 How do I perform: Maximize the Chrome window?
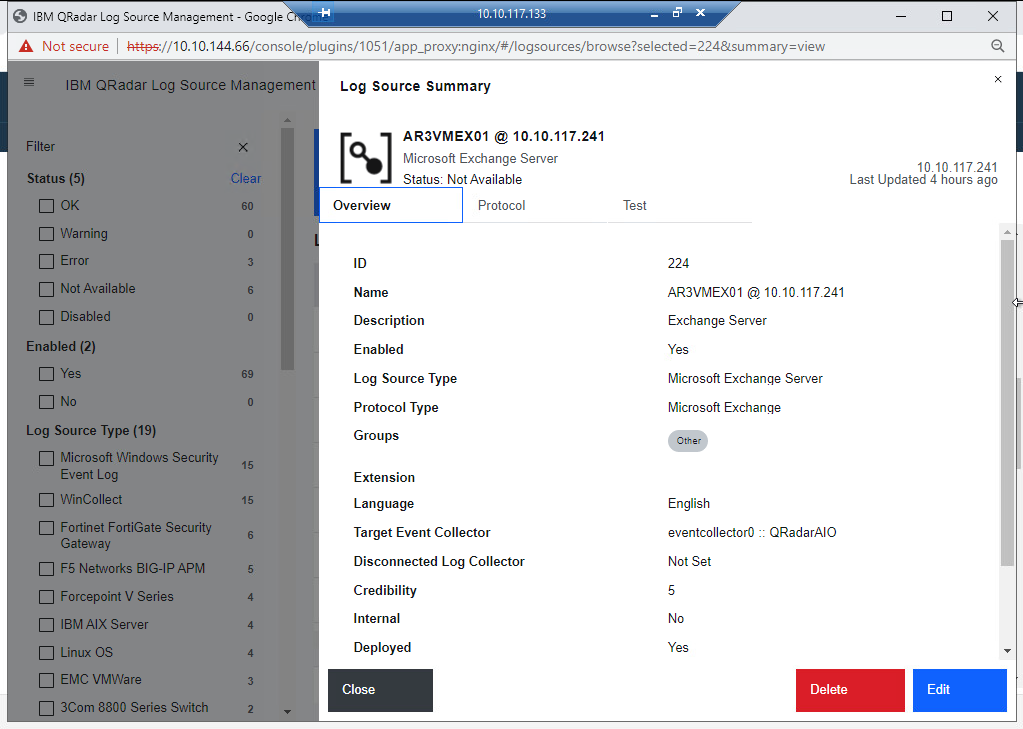coord(947,16)
